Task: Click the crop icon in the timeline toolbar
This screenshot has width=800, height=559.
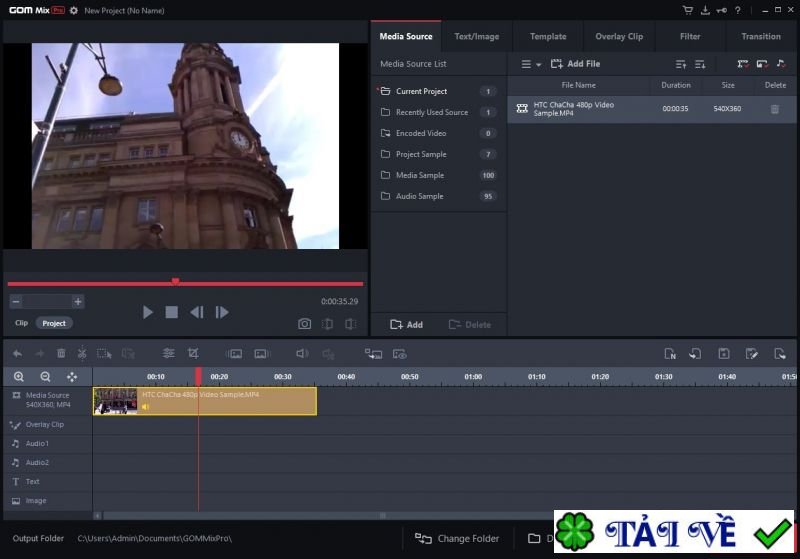Action: coord(193,353)
